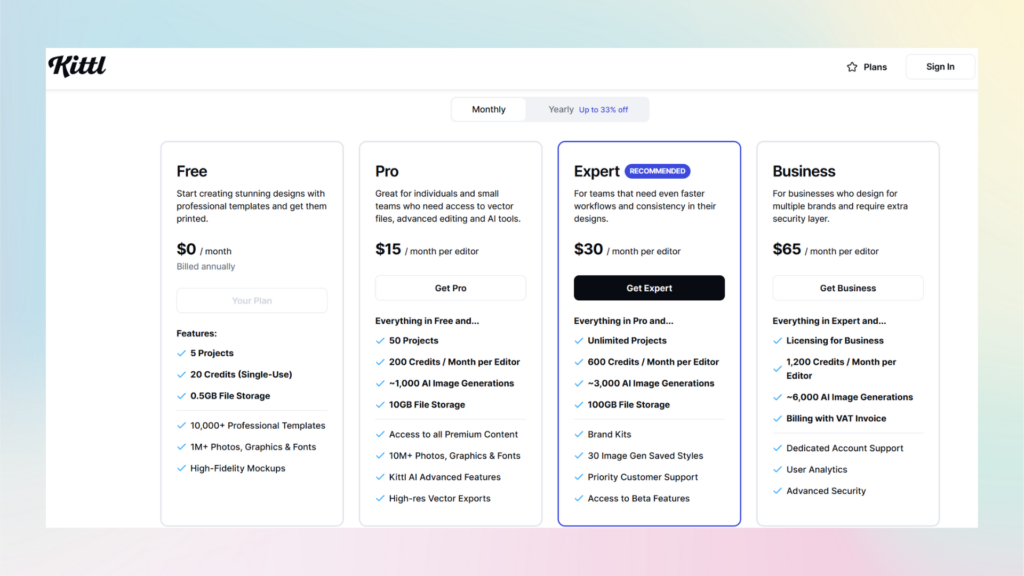Image resolution: width=1024 pixels, height=576 pixels.
Task: Click '20 Credits (Single-Use)' feature
Action: [x=241, y=375]
